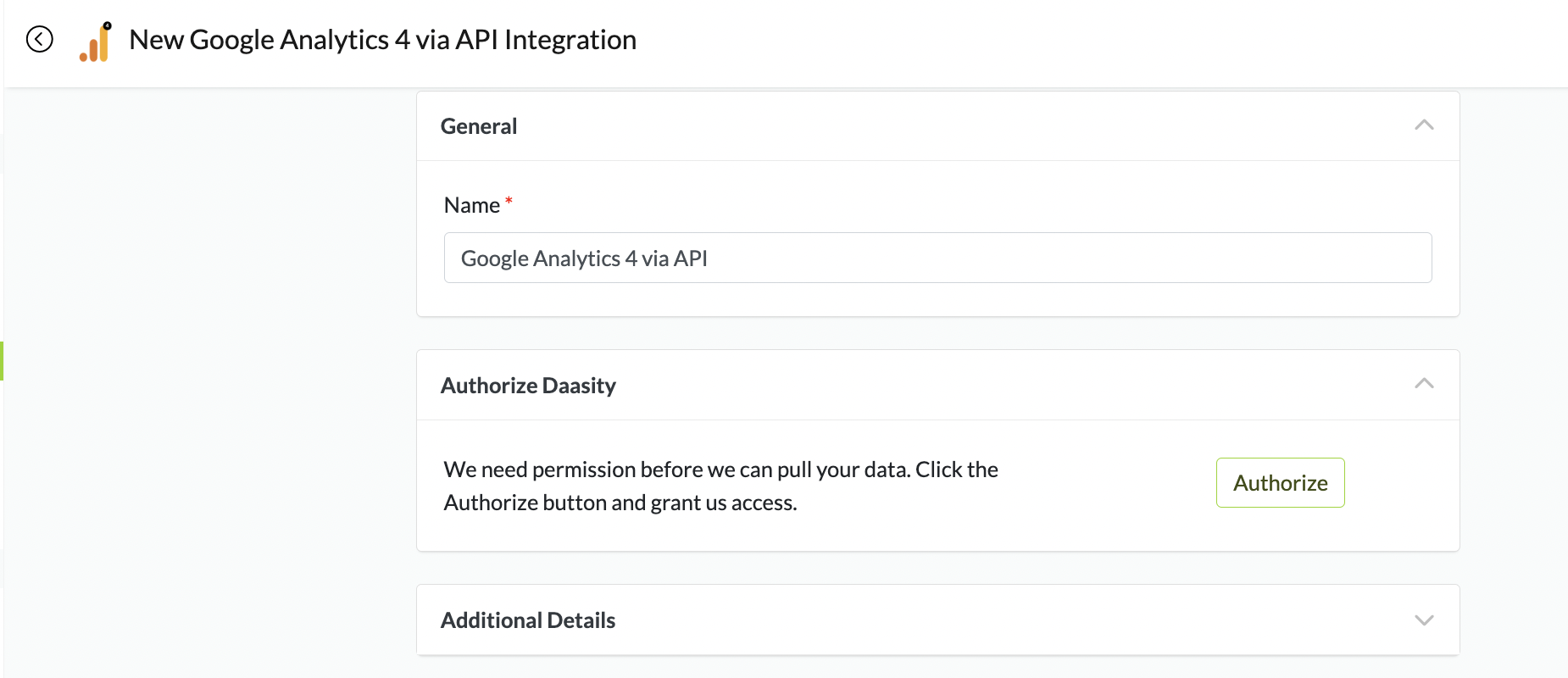Viewport: 1568px width, 678px height.
Task: Click the "grant us access" text line
Action: pos(620,503)
